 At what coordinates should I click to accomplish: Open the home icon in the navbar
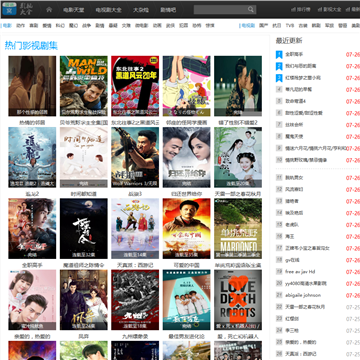click(49, 10)
